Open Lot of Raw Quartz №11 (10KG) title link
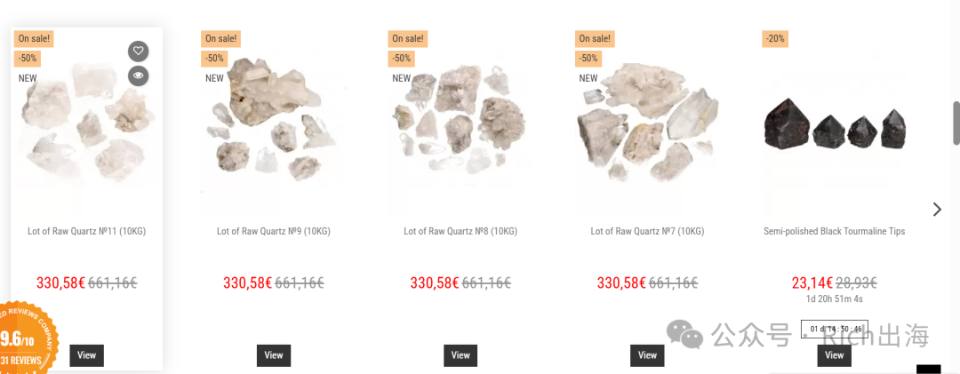This screenshot has height=374, width=960. point(87,231)
